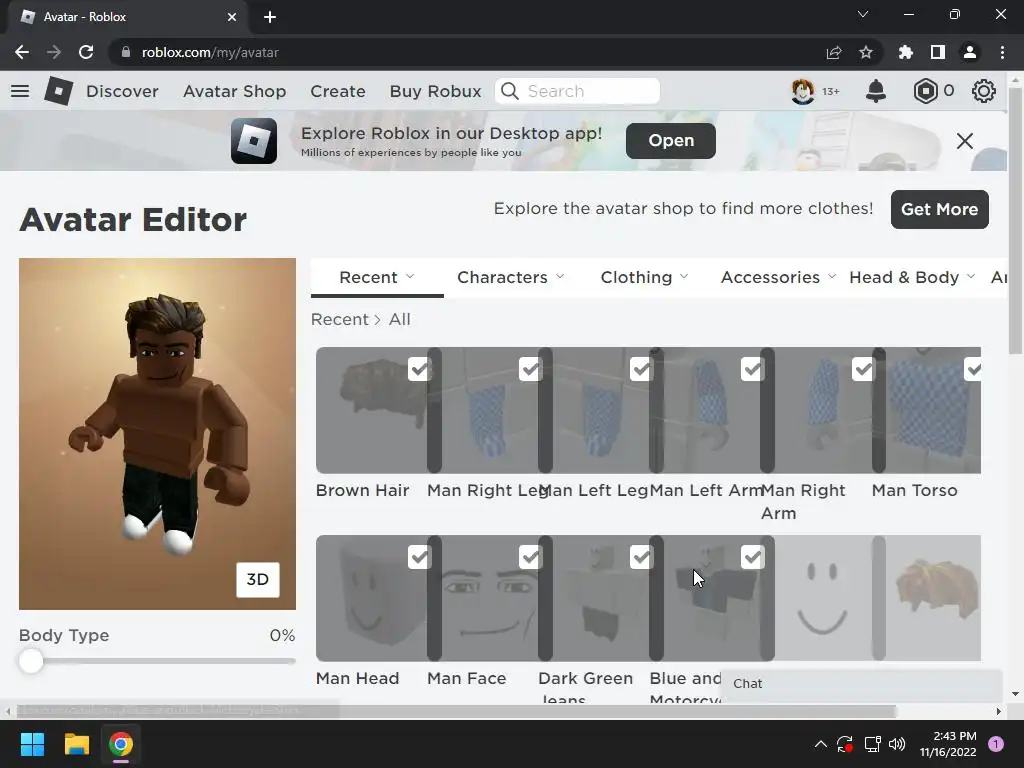Open the notifications bell
Viewport: 1024px width, 768px height.
pyautogui.click(x=876, y=91)
